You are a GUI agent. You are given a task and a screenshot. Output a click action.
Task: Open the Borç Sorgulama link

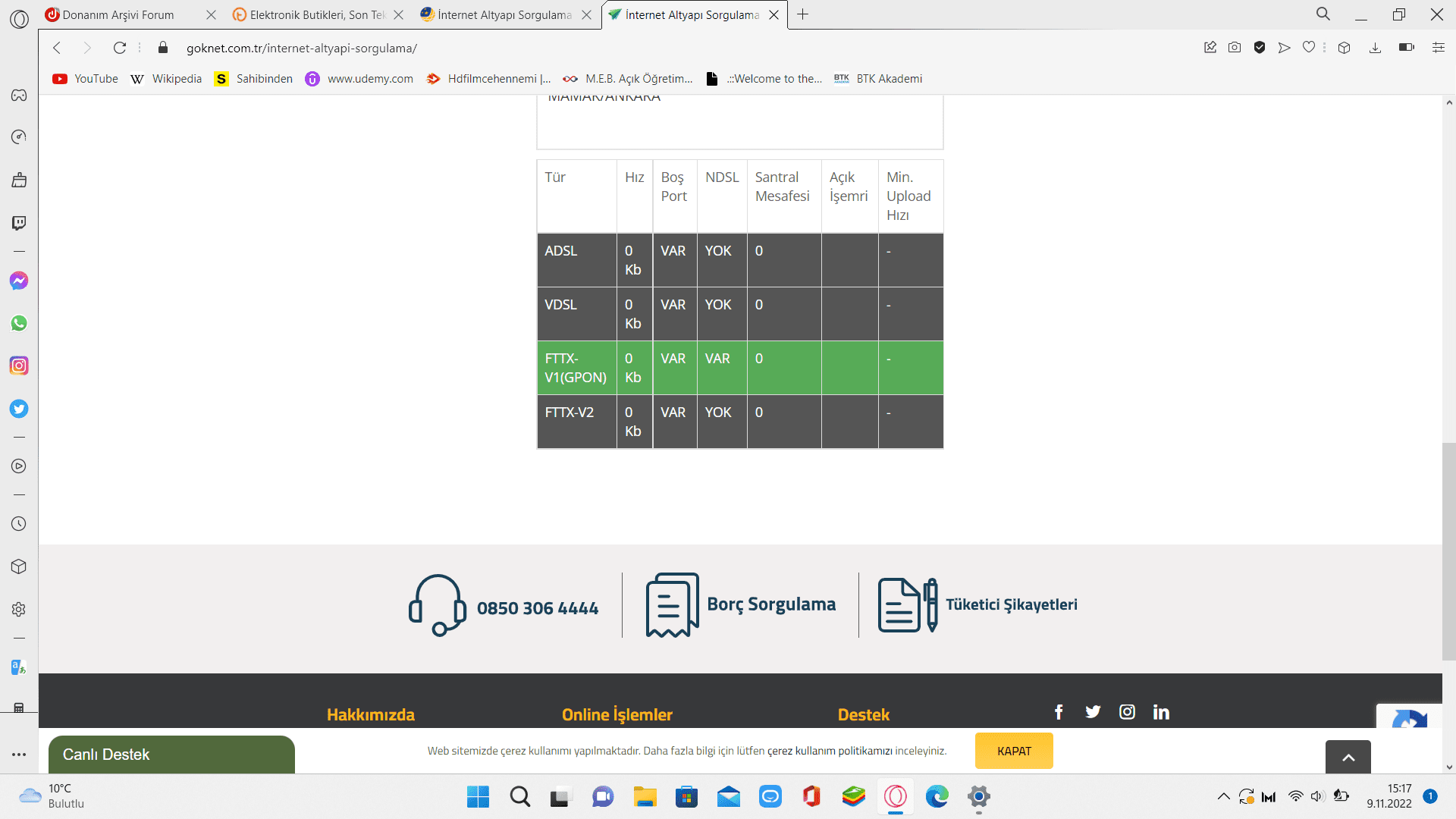[770, 604]
